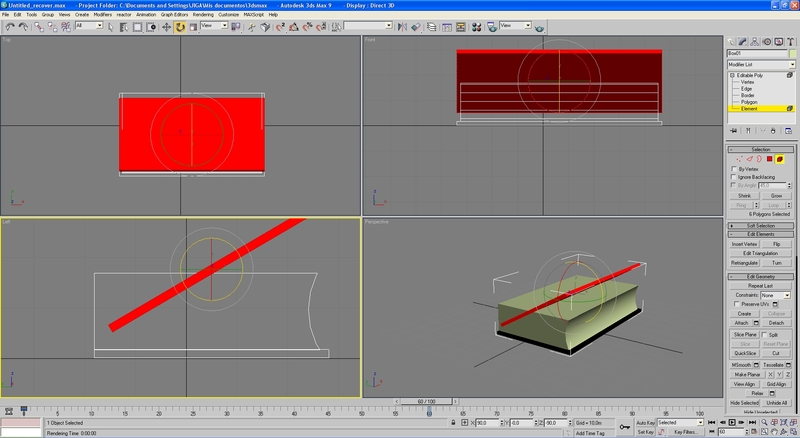The image size is (800, 438).
Task: Switch to the Display command panel tab
Action: click(x=779, y=42)
